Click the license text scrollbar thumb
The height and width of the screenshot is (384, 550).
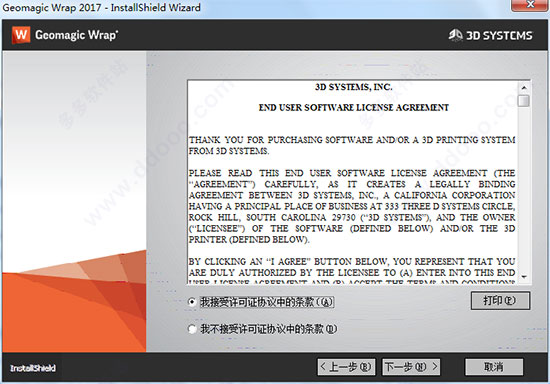click(524, 101)
